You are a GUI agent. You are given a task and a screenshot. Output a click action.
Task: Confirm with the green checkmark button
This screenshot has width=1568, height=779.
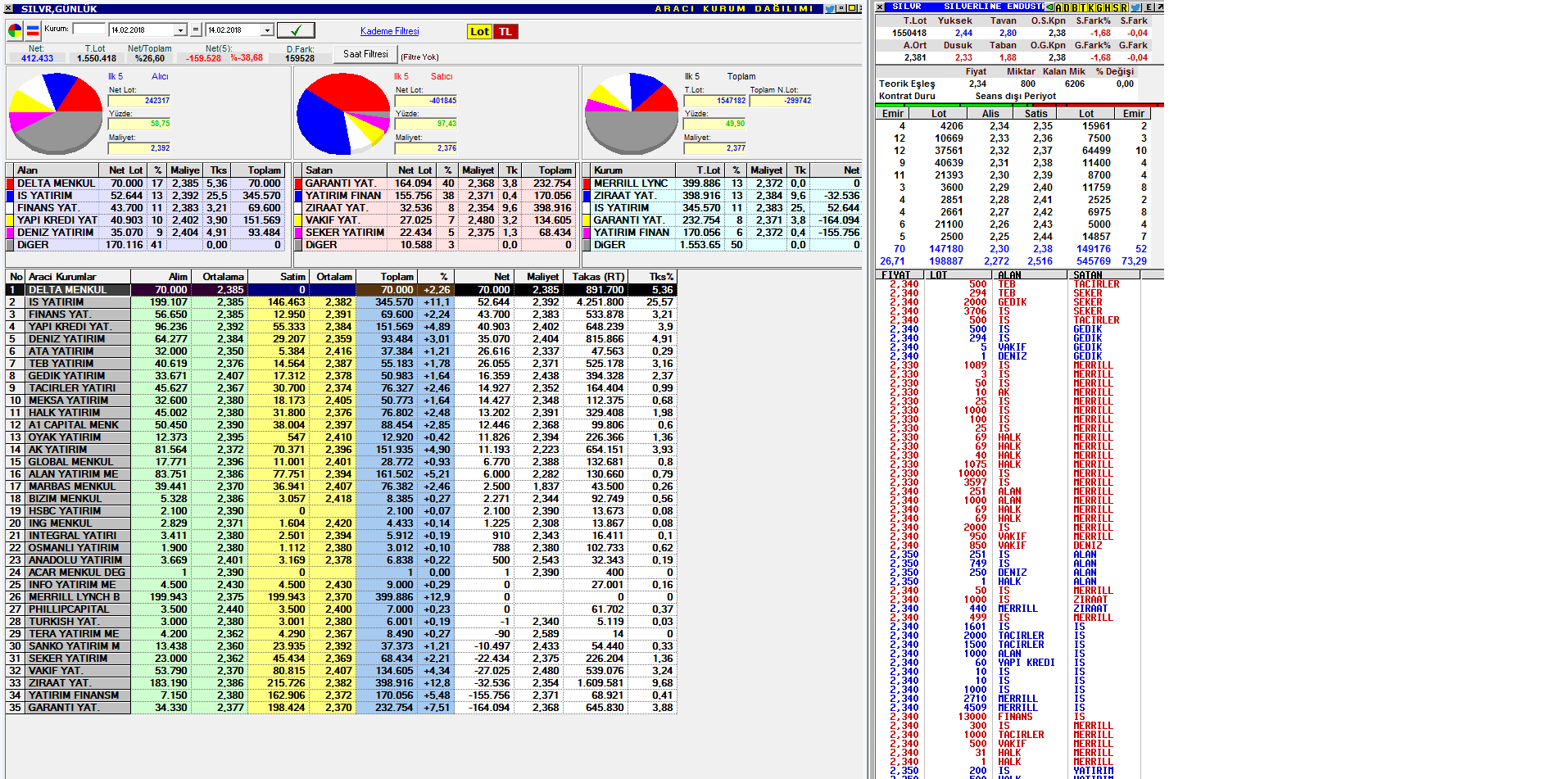[296, 30]
